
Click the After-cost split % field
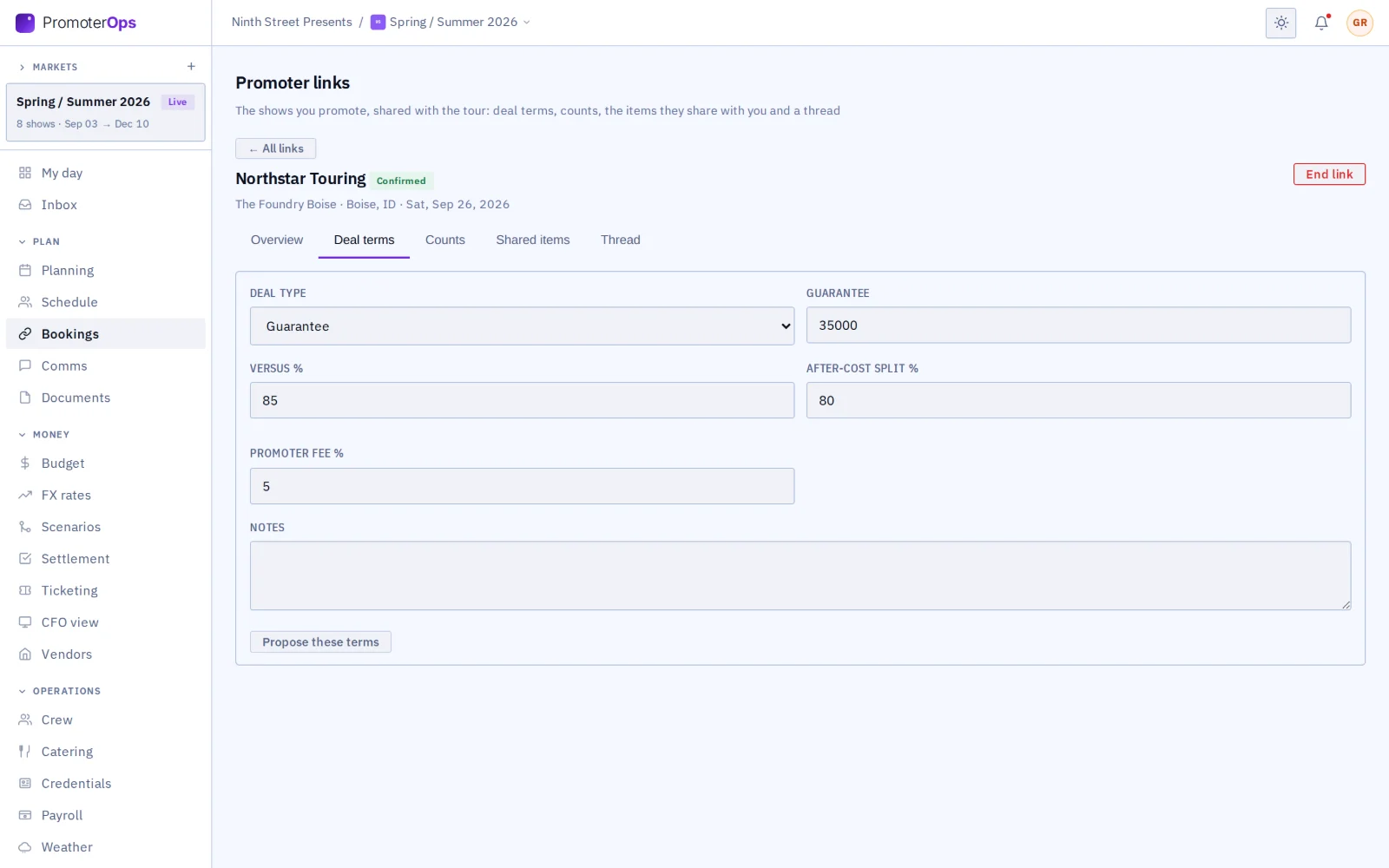[1078, 401]
